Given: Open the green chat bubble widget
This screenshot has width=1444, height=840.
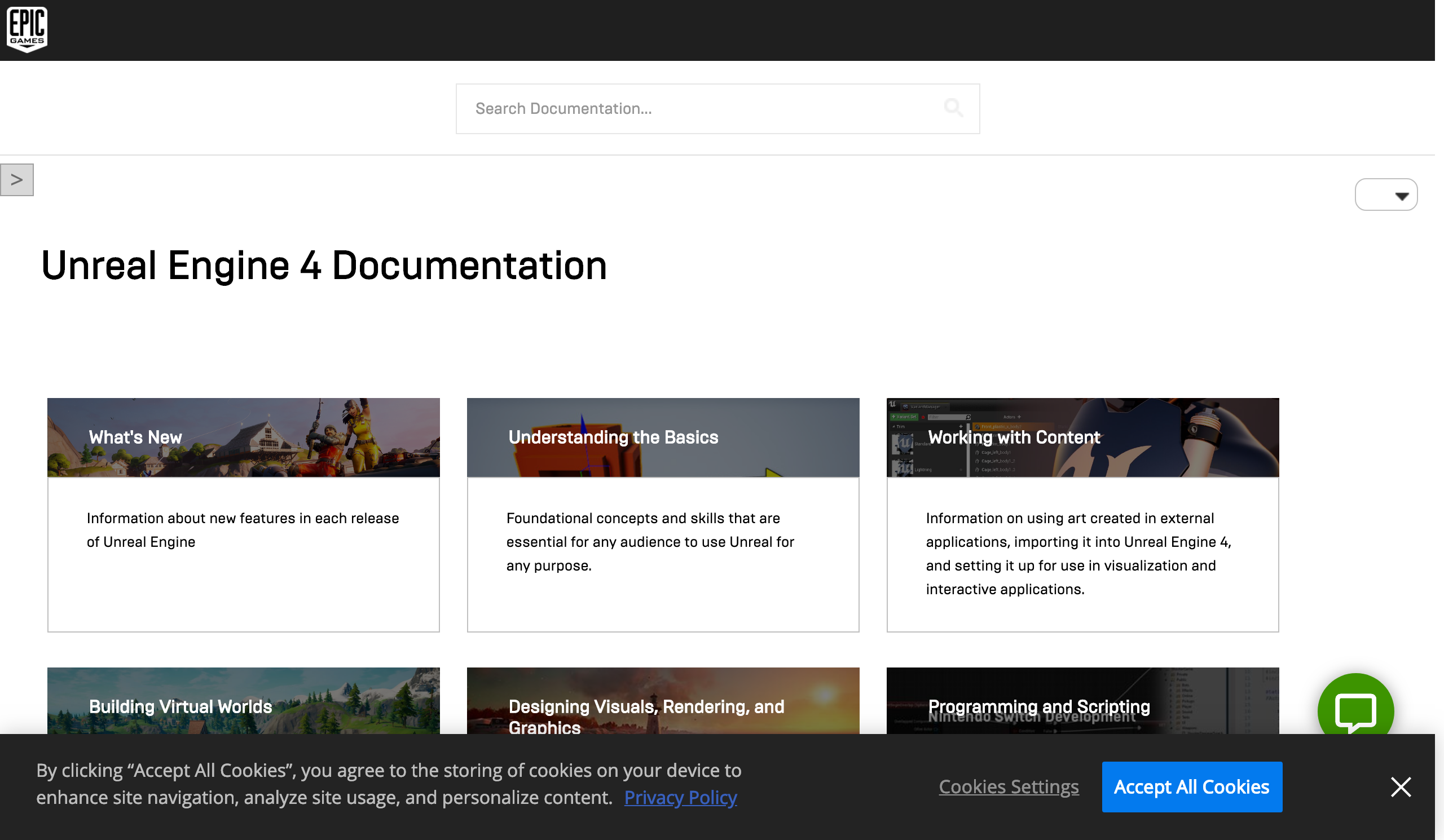Looking at the screenshot, I should [x=1355, y=710].
